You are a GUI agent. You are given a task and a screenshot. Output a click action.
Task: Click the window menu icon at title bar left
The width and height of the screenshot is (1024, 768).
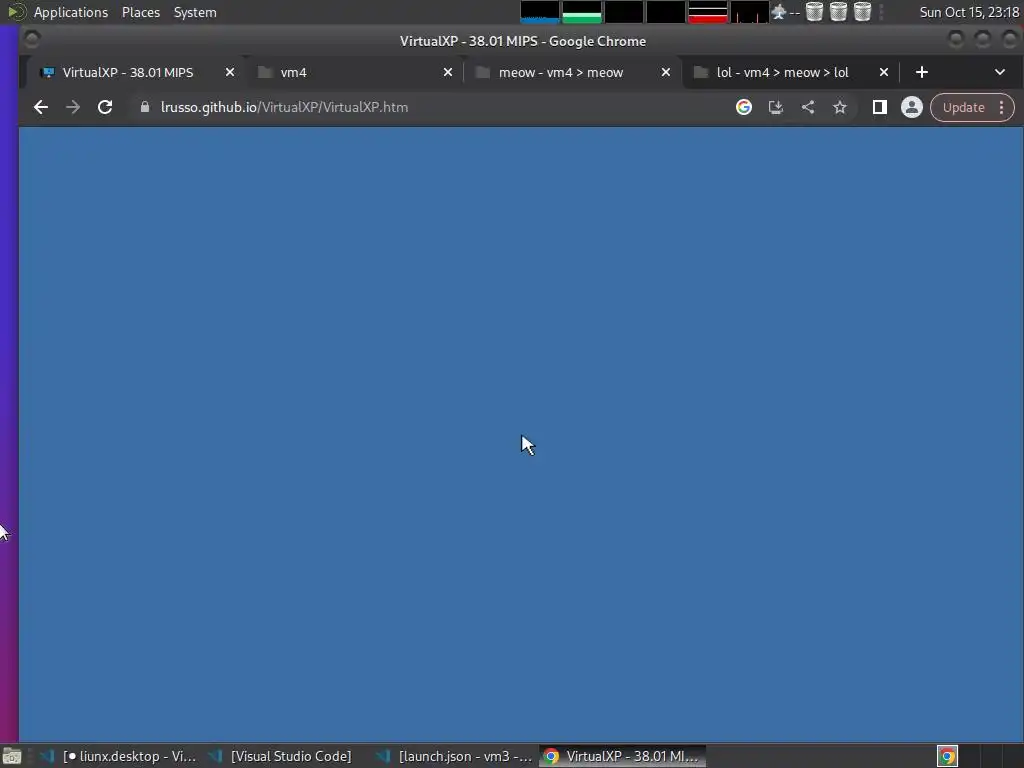point(31,40)
